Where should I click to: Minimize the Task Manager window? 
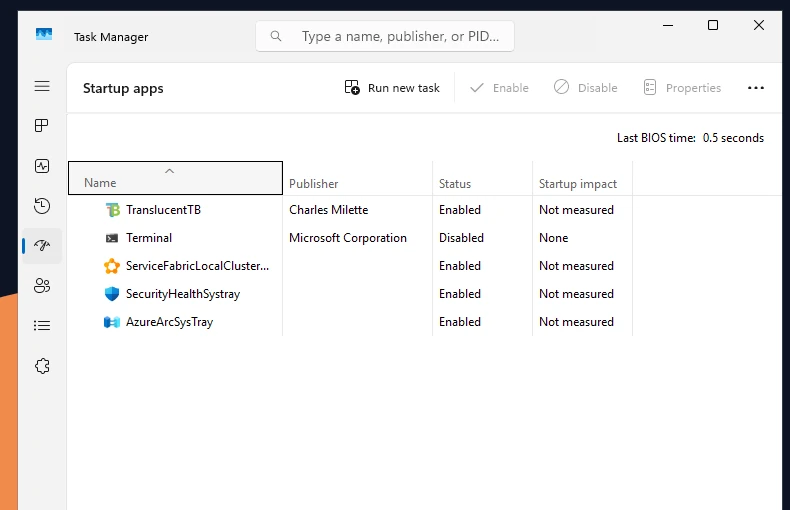[x=668, y=25]
